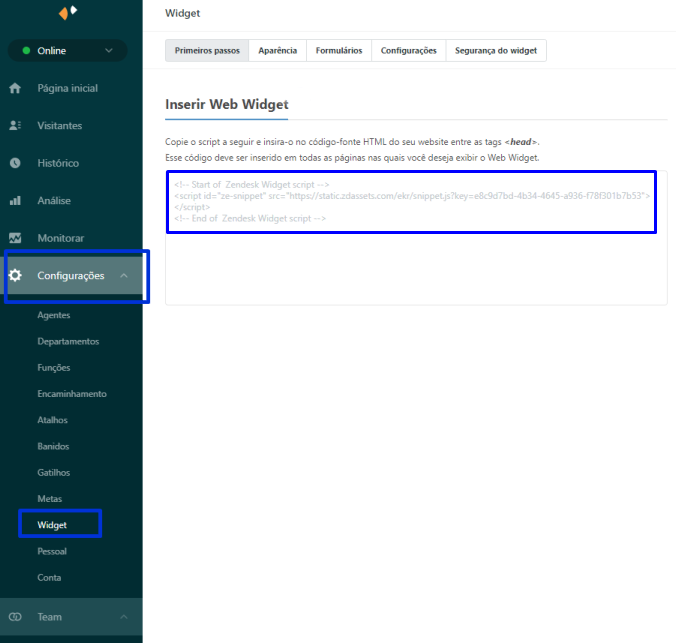Viewport: 676px width, 643px height.
Task: Switch to the Primeiros passos tab
Action: [x=207, y=50]
